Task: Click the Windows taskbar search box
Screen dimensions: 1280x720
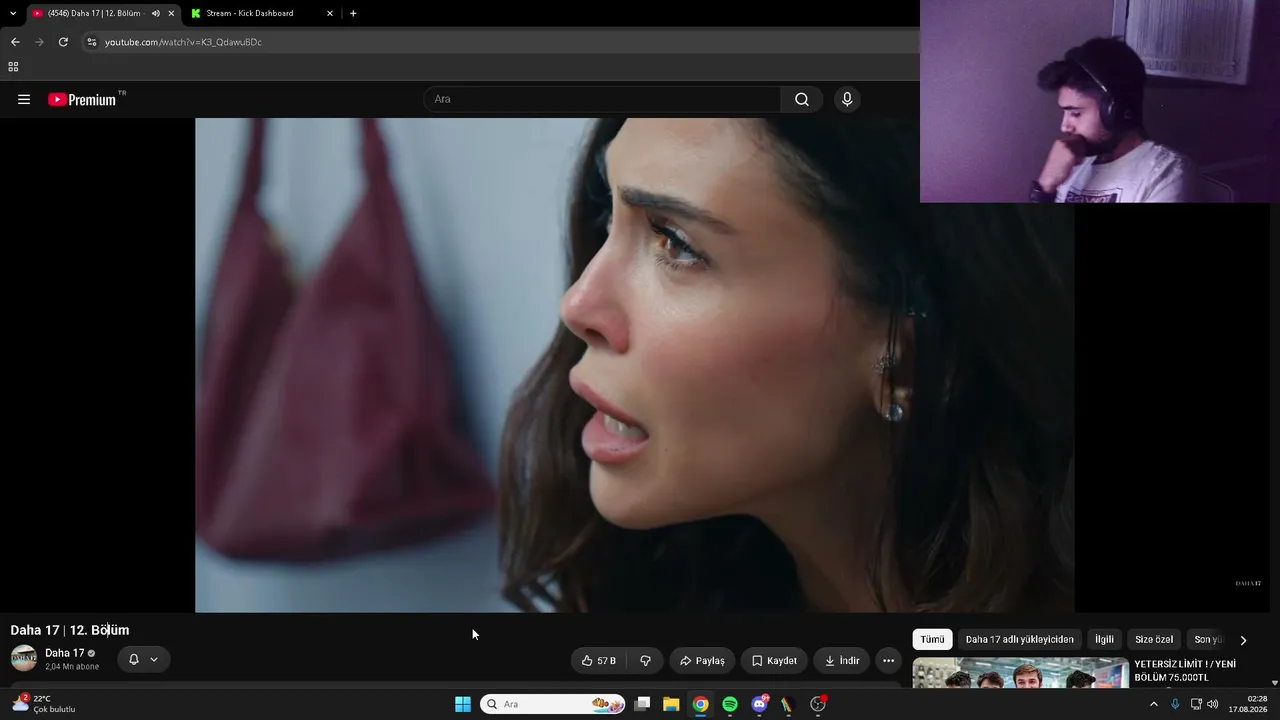Action: pos(553,704)
